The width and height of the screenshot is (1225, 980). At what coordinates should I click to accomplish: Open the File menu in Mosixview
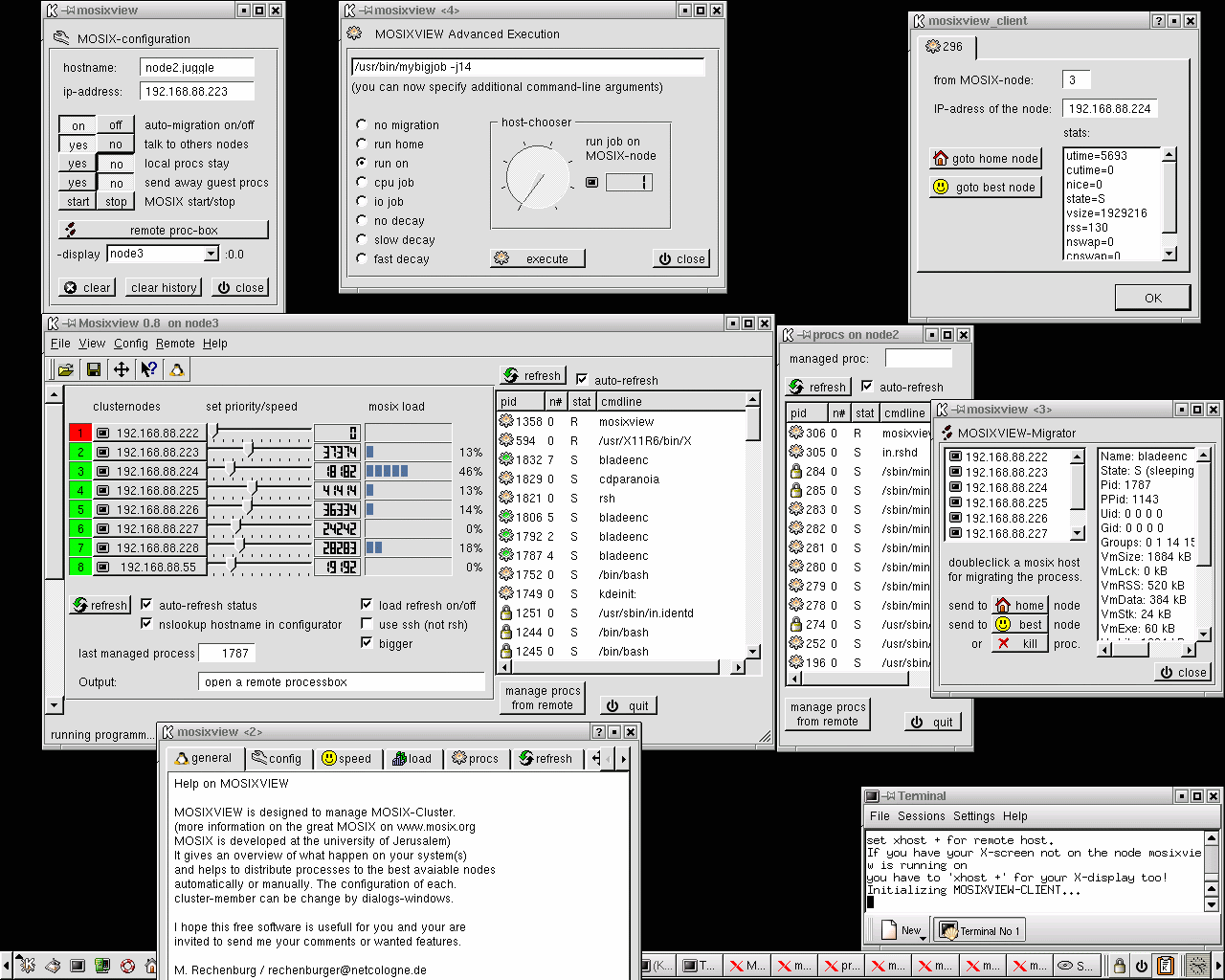(x=60, y=344)
